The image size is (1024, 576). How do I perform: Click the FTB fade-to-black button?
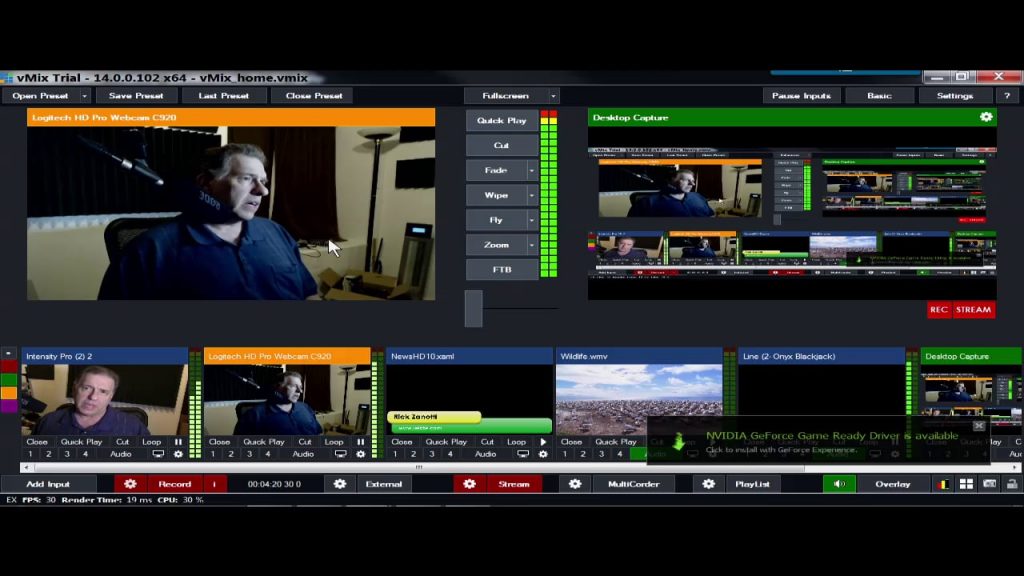point(502,269)
